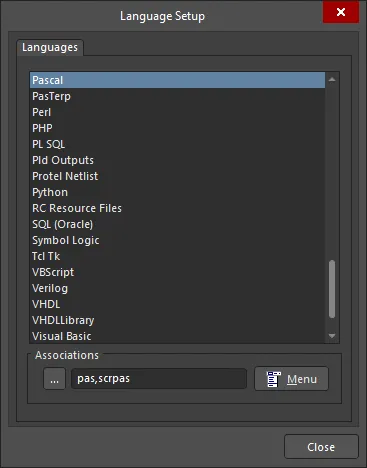Select Verilog in the languages list

coord(177,288)
